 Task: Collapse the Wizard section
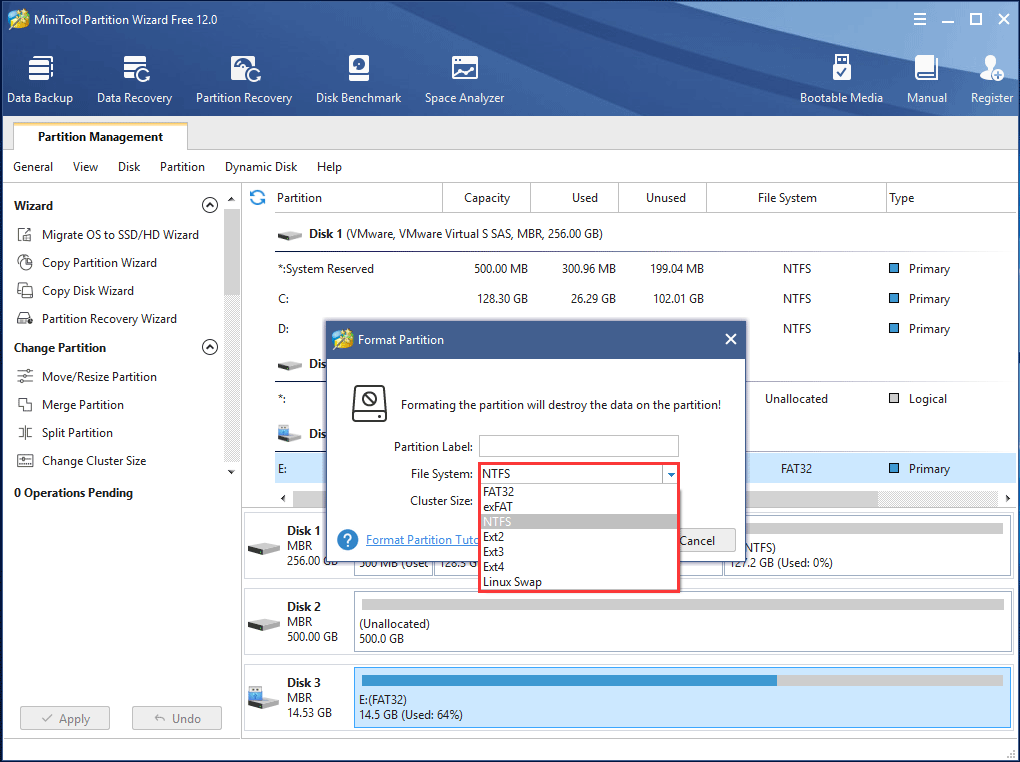click(210, 204)
